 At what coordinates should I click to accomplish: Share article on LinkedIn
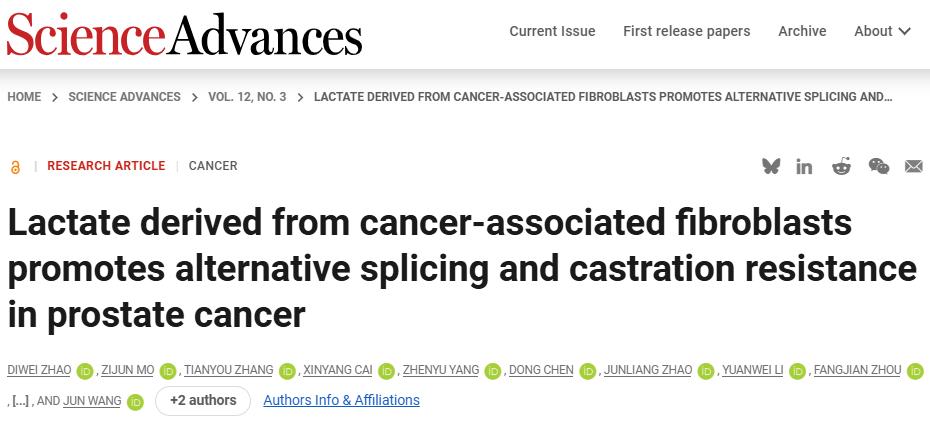[x=804, y=166]
